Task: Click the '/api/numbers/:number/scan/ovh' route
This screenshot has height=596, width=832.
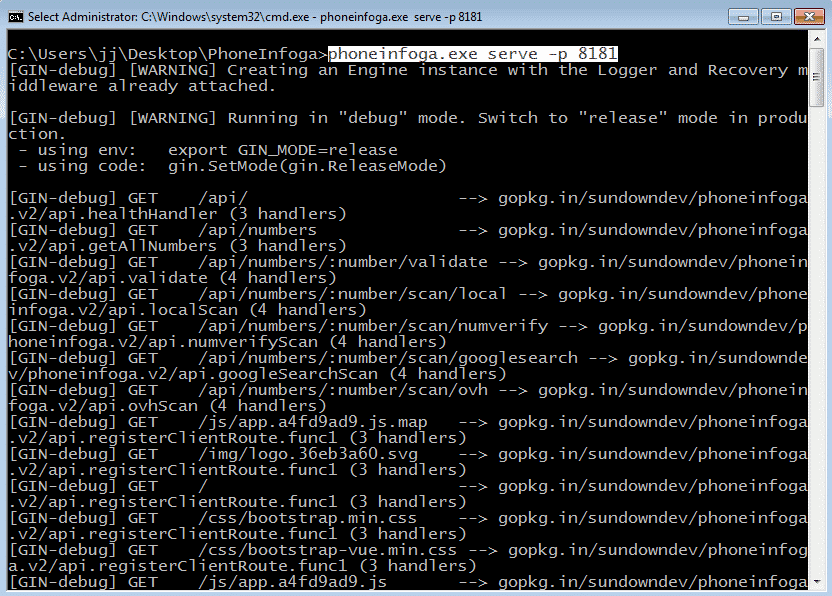Action: click(343, 390)
